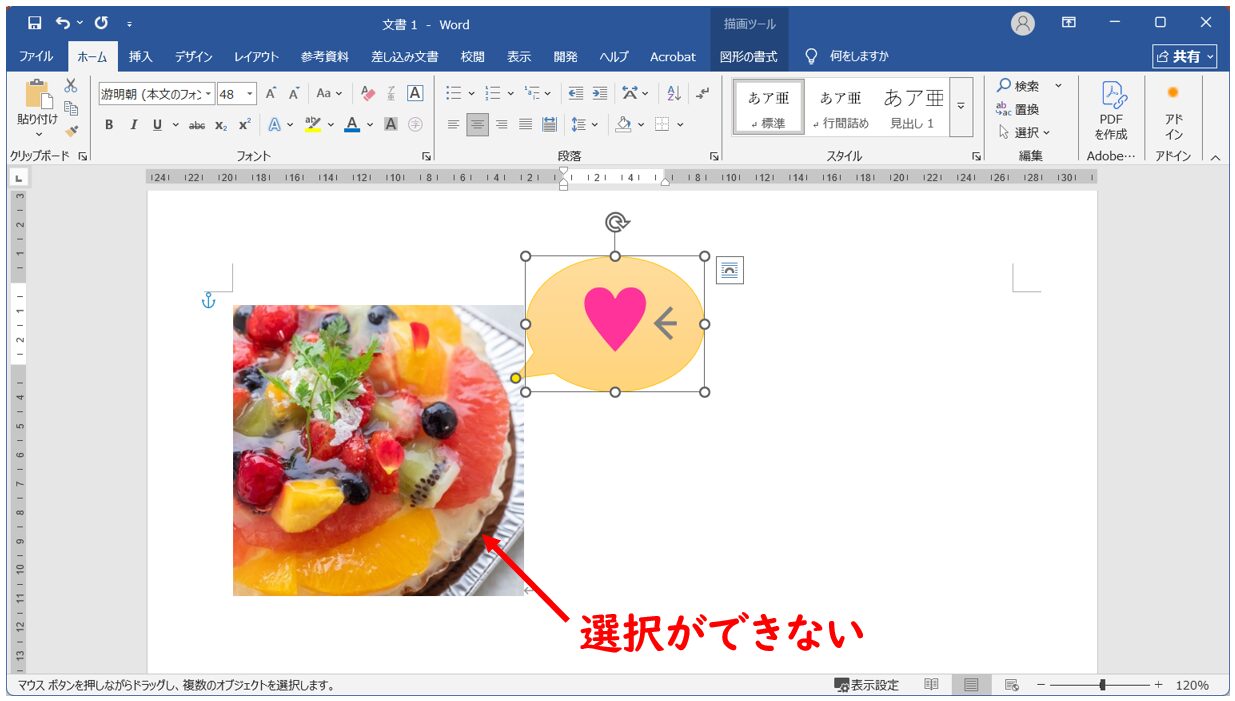Toggle Bold formatting
The width and height of the screenshot is (1235, 701).
coord(109,125)
